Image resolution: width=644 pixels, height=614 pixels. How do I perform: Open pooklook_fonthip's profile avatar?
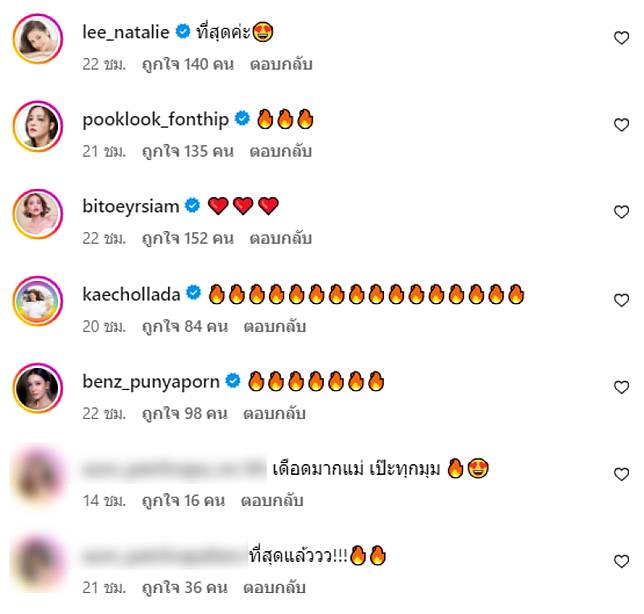38,126
